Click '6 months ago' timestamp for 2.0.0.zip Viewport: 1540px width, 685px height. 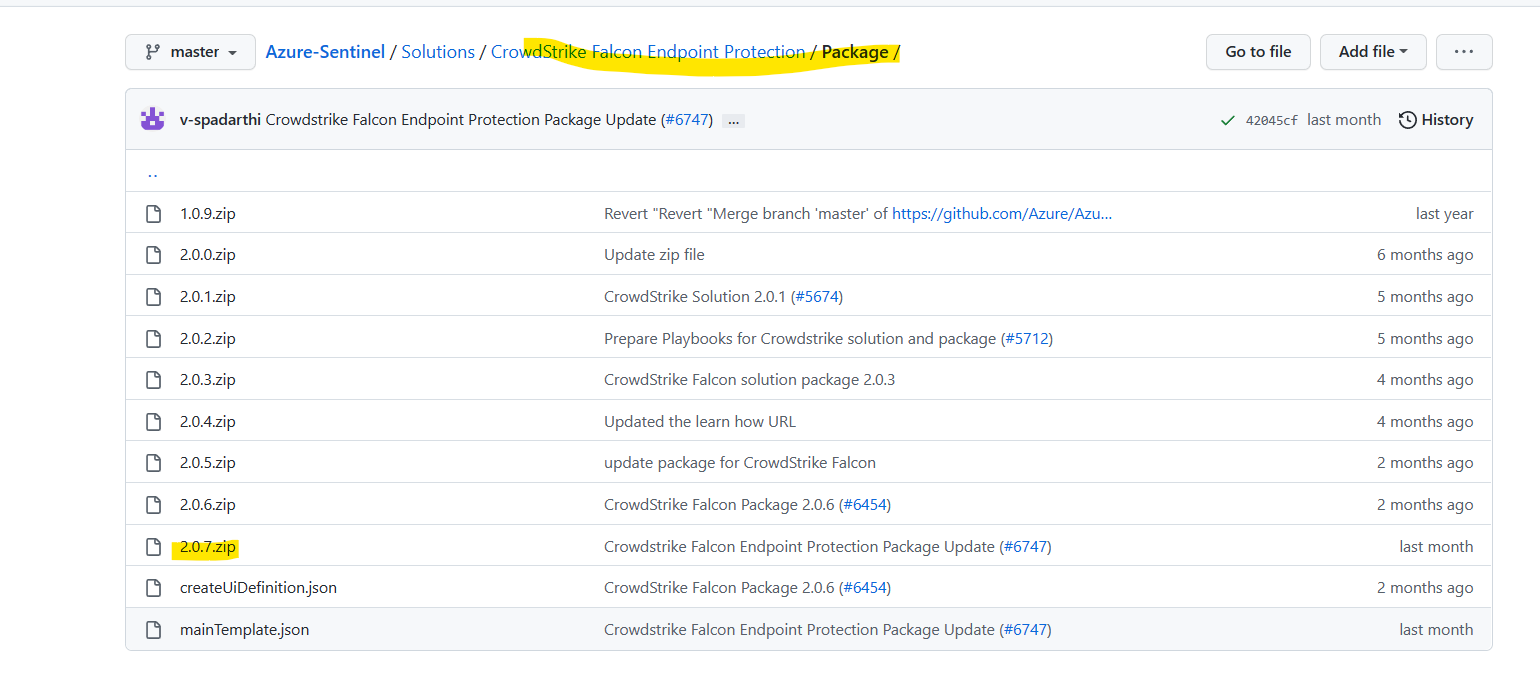[x=1425, y=255]
